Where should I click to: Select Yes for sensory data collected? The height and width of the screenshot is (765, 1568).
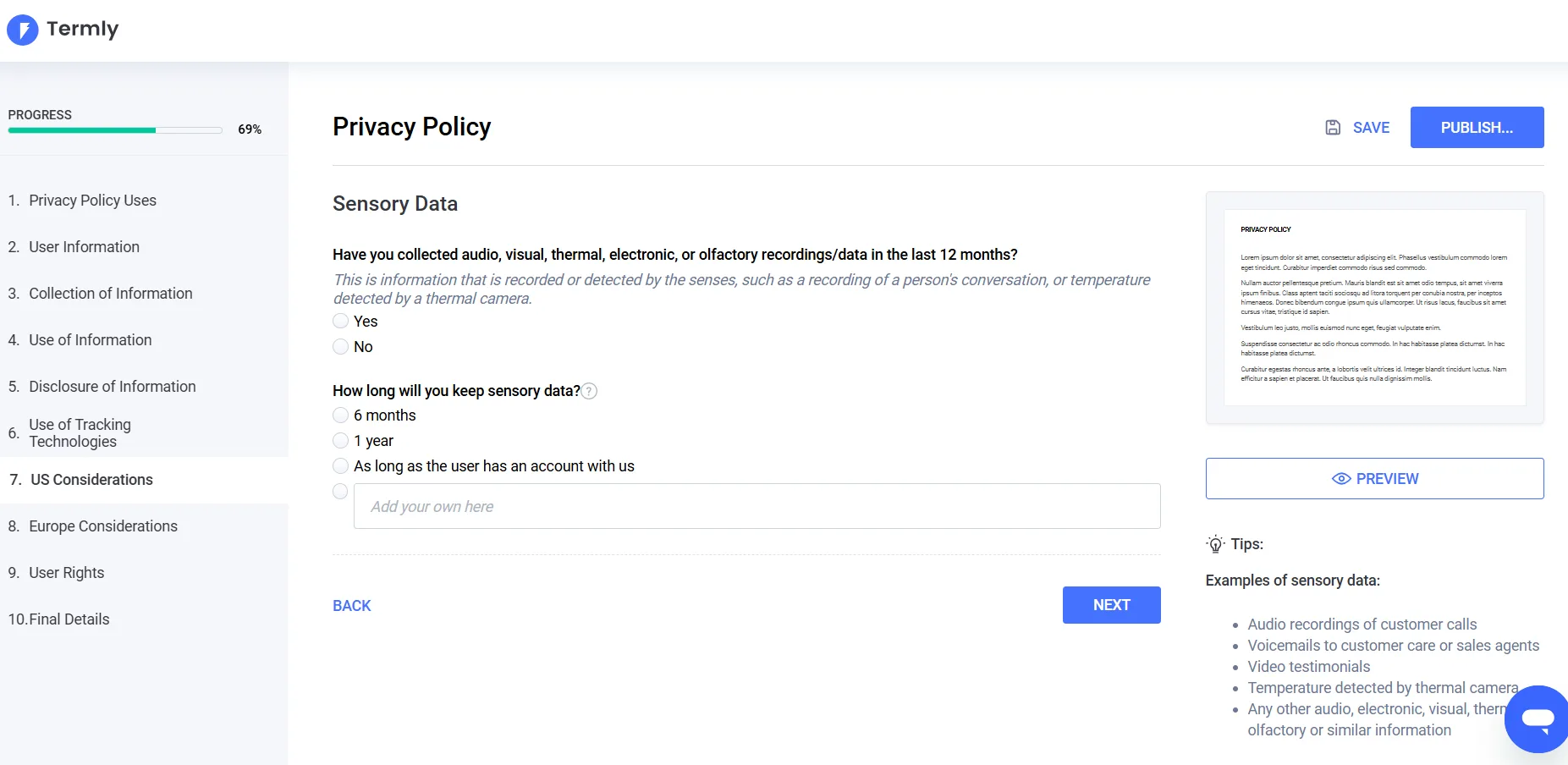[x=341, y=322]
